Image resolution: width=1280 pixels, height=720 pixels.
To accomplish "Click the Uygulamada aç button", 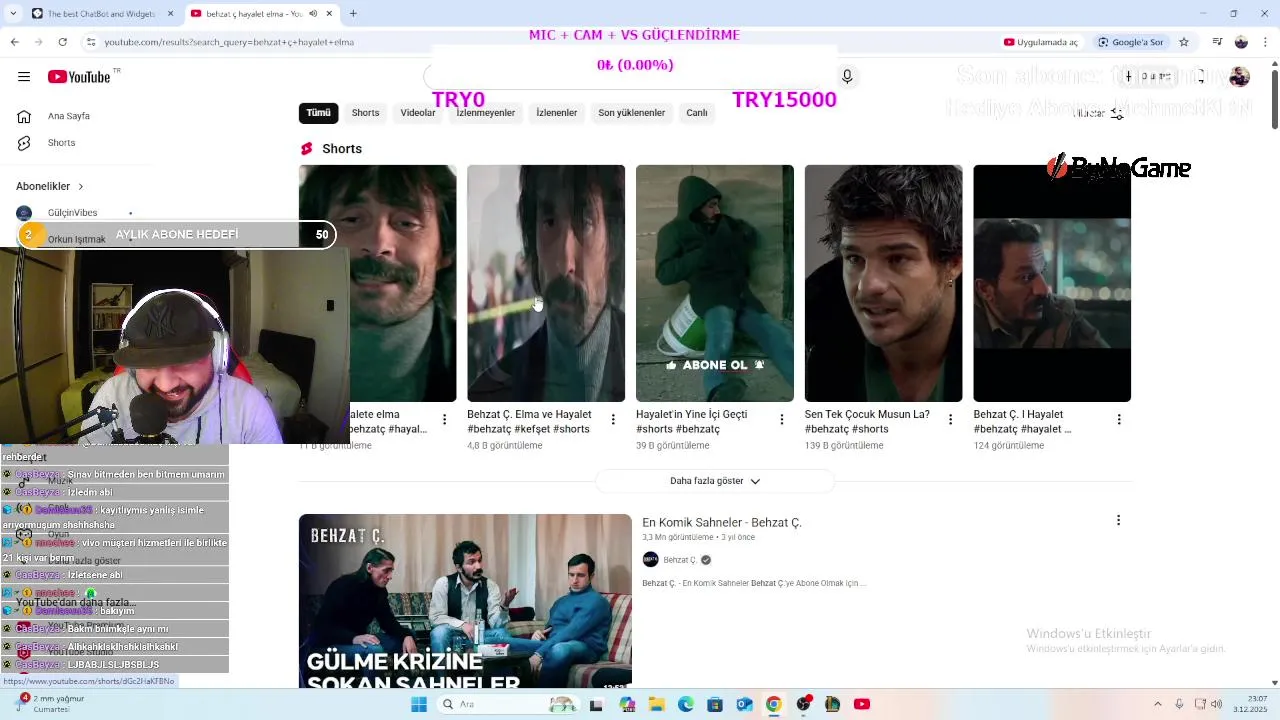I will pos(1041,42).
